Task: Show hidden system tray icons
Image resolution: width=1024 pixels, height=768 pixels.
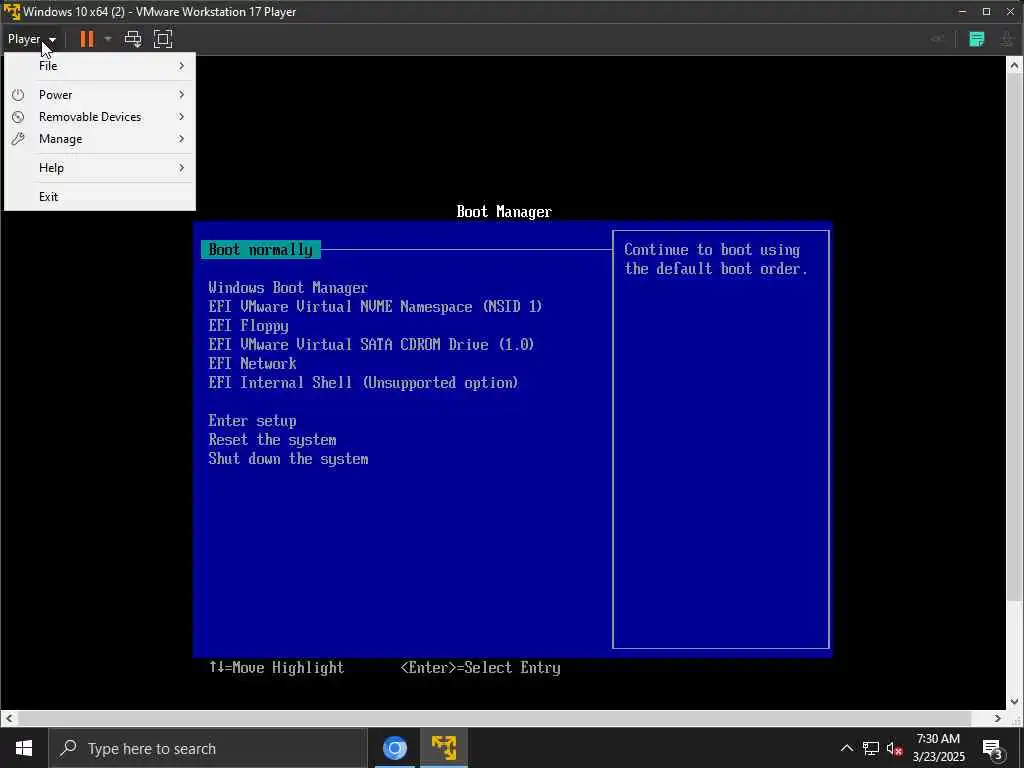Action: tap(846, 748)
